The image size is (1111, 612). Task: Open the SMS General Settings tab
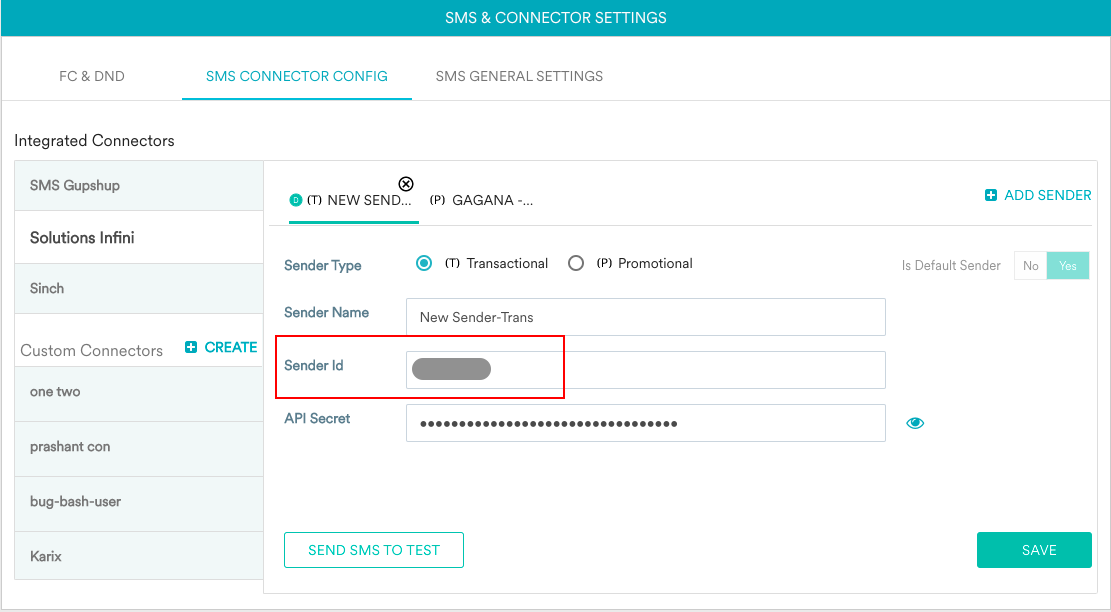click(519, 76)
